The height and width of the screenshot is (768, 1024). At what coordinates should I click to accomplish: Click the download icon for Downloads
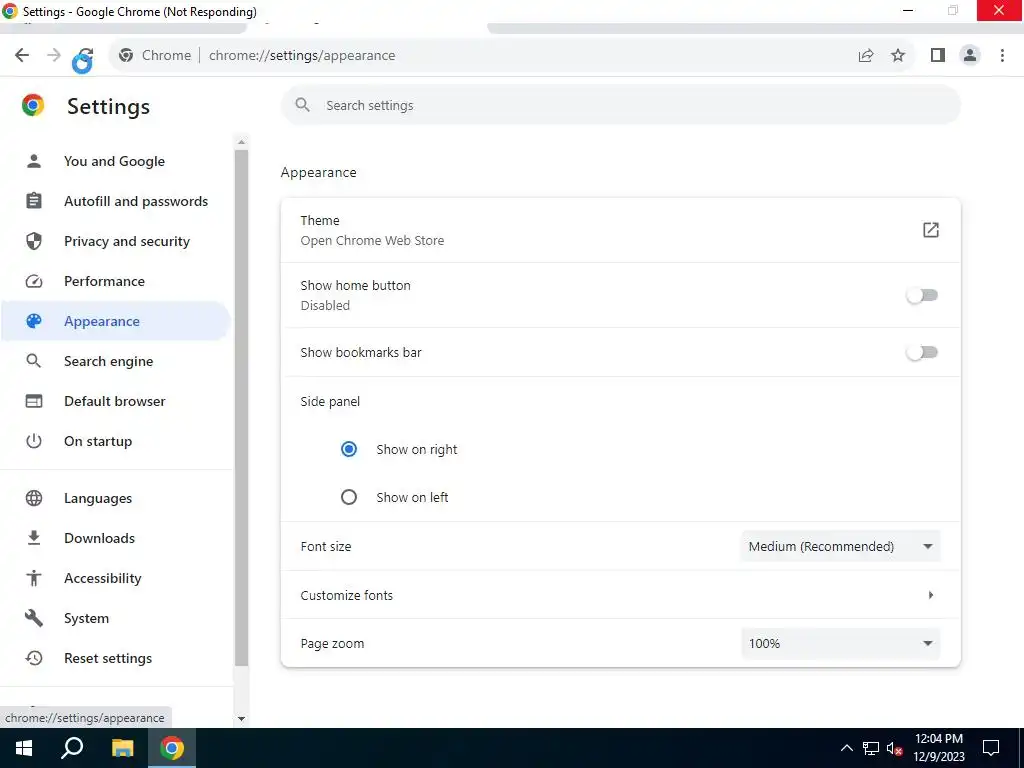tap(34, 538)
